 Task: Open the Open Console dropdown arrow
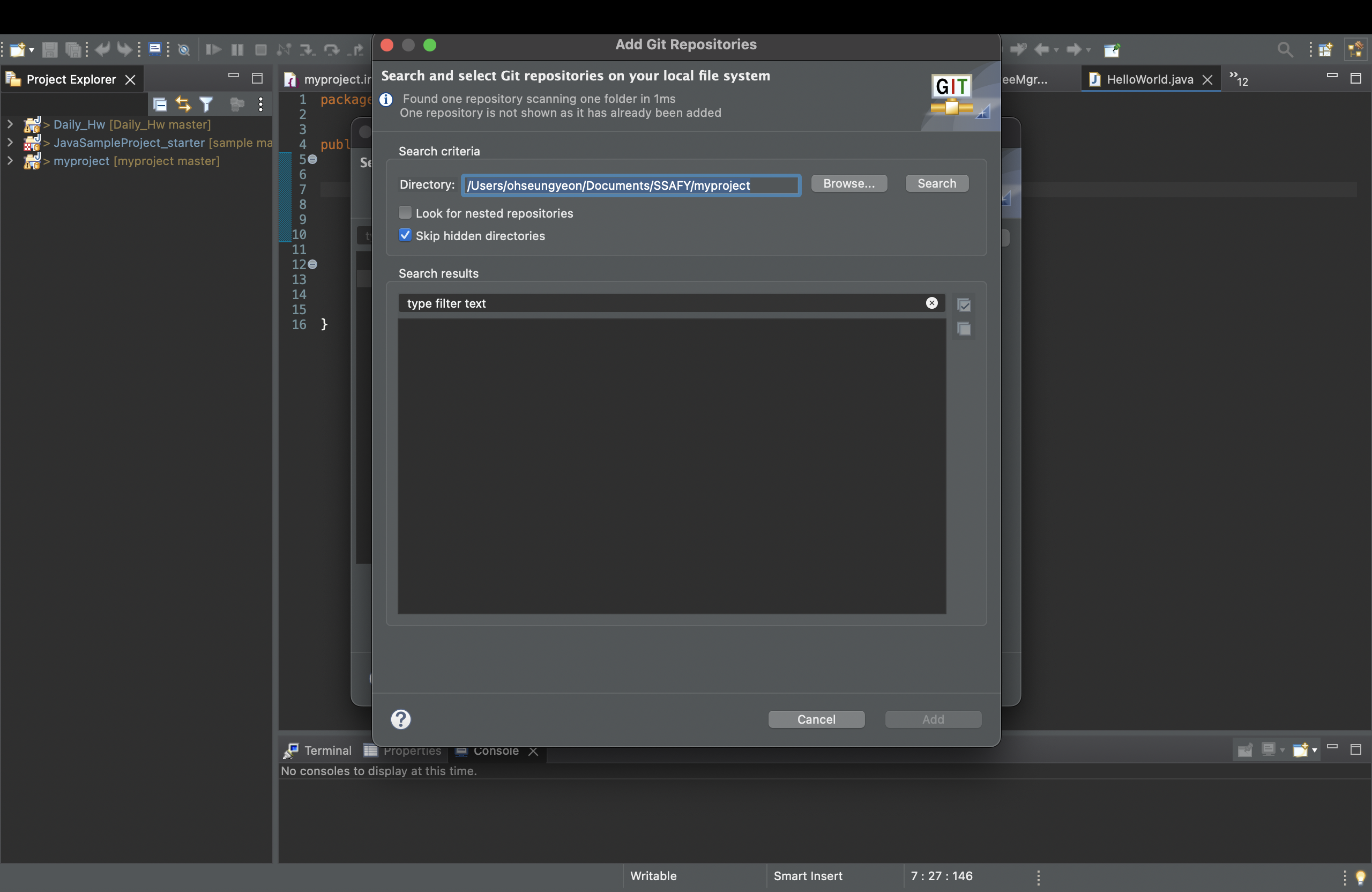(x=1314, y=750)
